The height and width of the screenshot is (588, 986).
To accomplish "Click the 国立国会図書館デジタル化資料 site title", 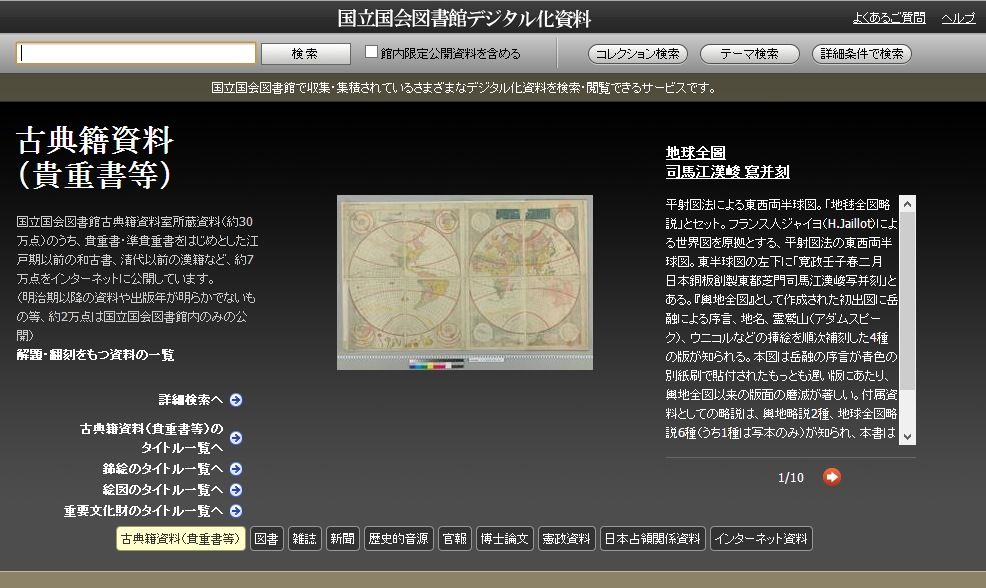I will point(464,18).
